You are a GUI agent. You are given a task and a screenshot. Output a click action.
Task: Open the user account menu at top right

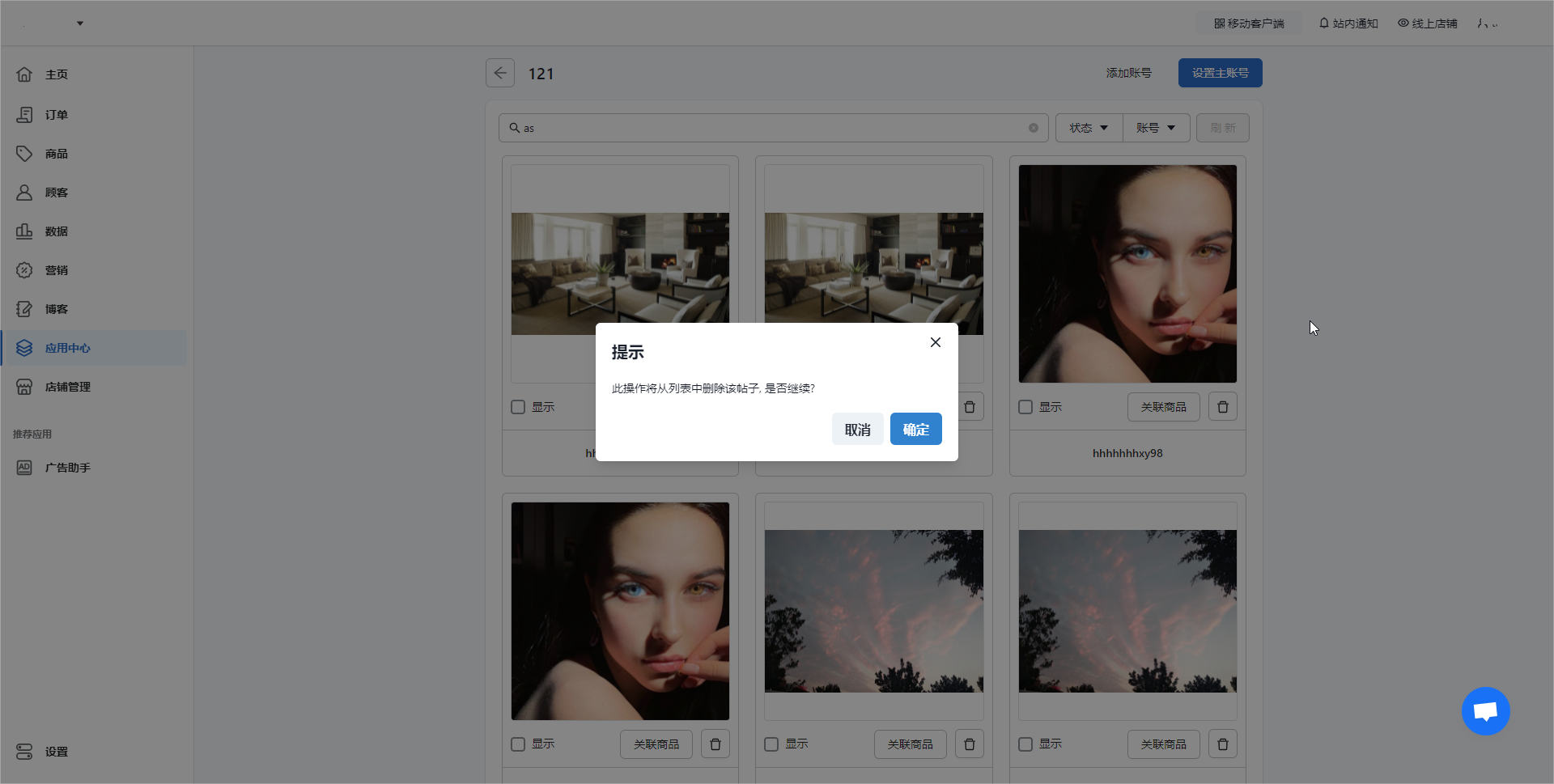pos(1488,23)
